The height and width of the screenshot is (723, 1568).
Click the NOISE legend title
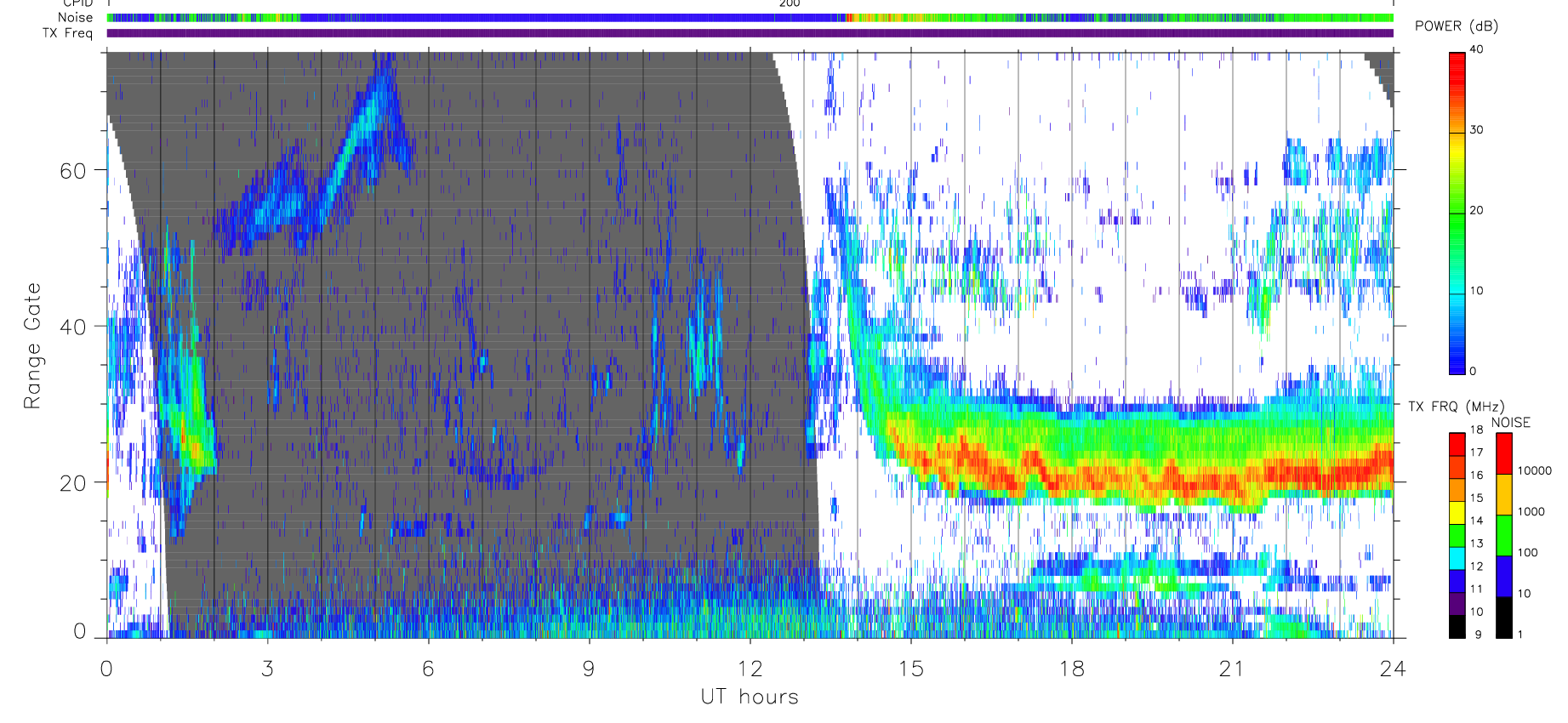pyautogui.click(x=1511, y=423)
